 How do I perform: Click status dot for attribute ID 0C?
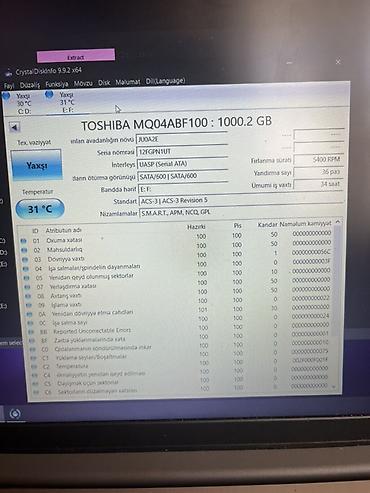click(30, 323)
